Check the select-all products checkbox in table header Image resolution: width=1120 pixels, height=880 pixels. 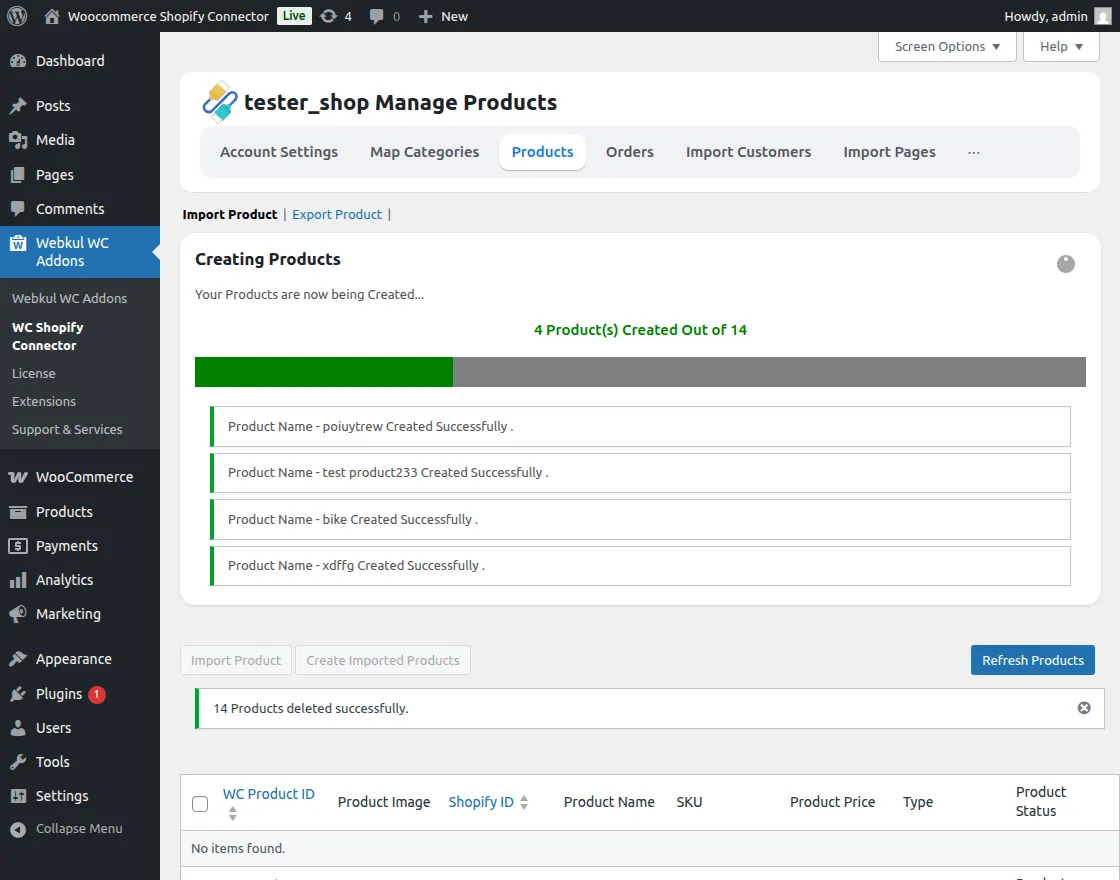(x=200, y=803)
